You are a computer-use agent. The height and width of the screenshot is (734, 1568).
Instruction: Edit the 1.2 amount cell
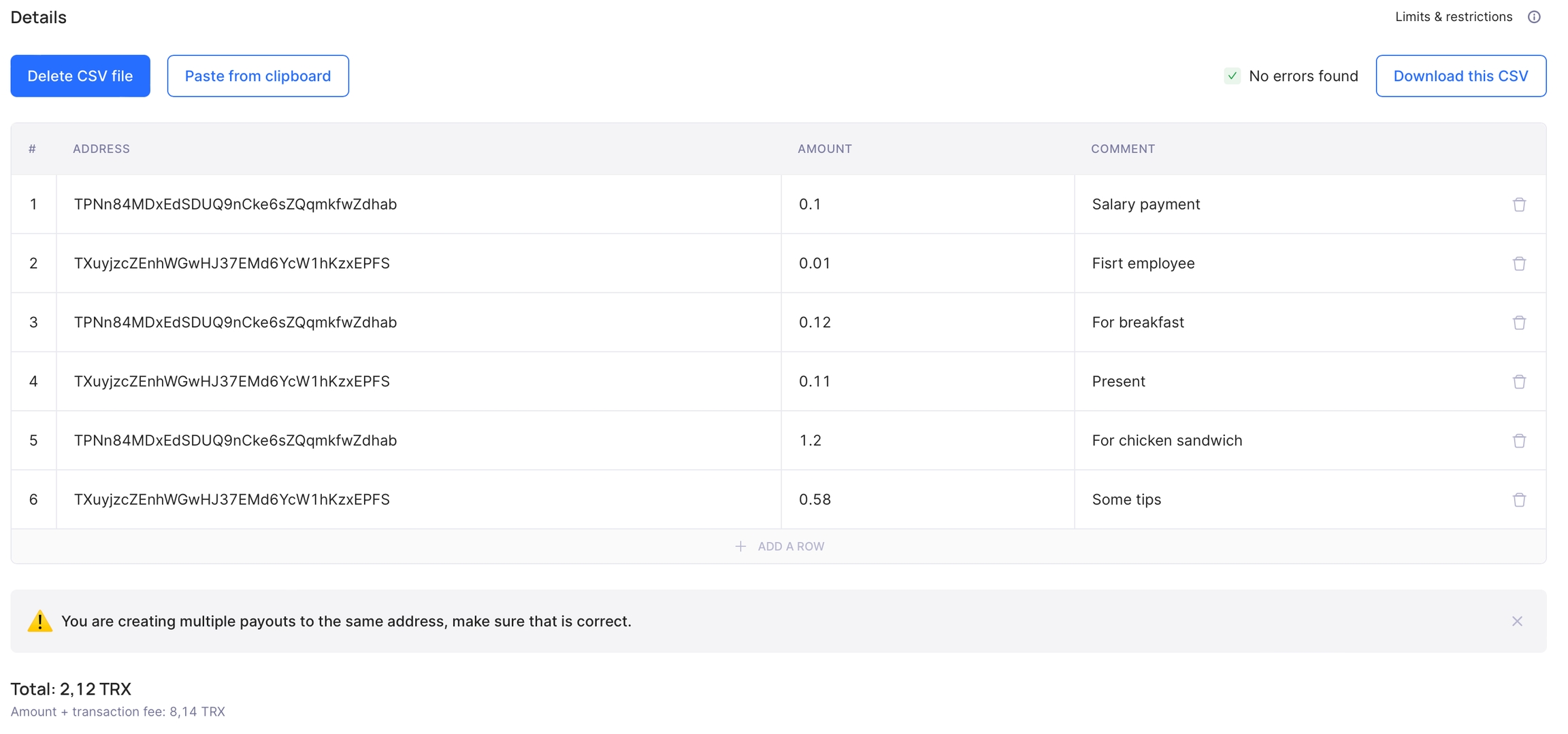coord(810,441)
